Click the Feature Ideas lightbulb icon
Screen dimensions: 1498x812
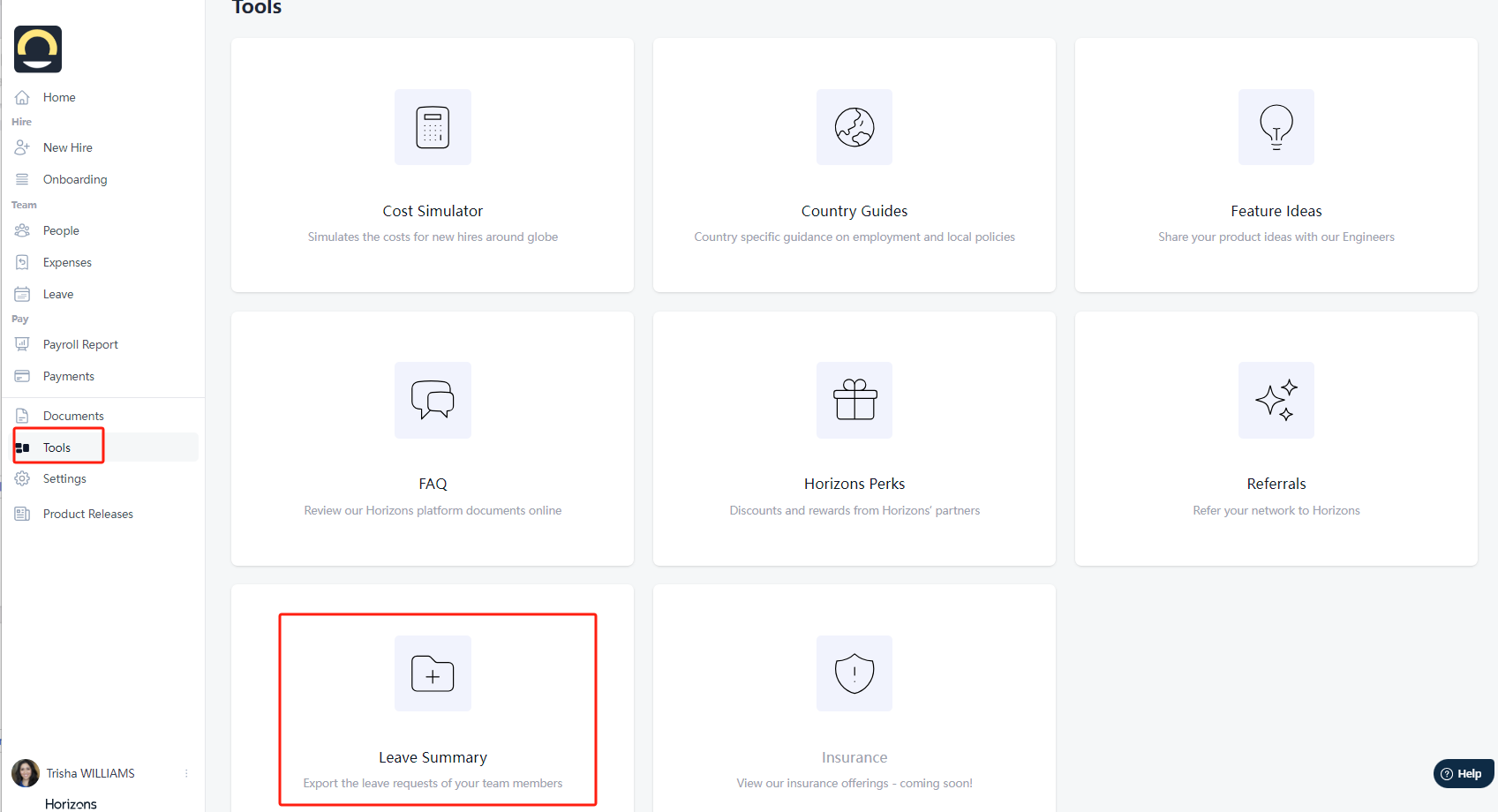[x=1276, y=127]
